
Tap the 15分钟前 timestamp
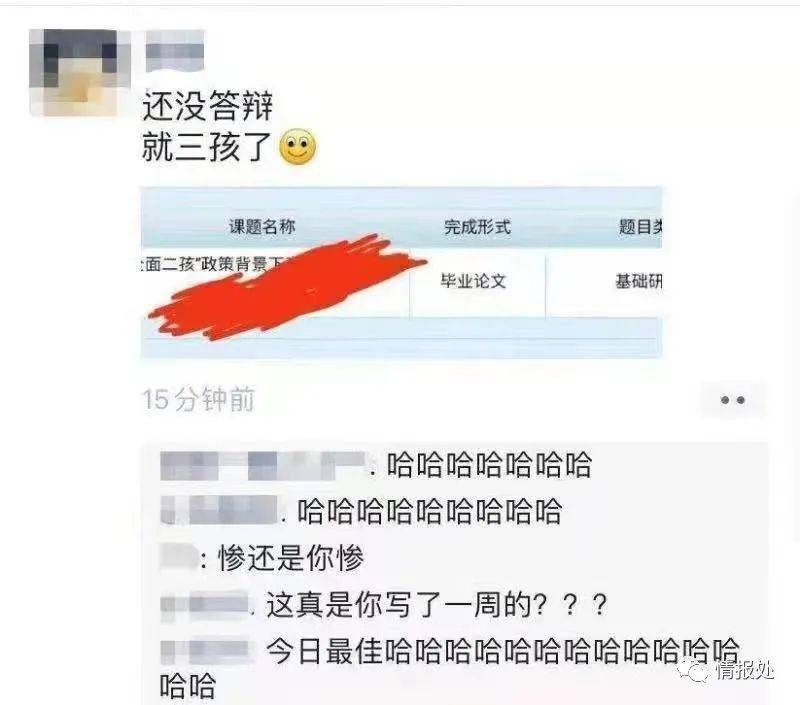pos(198,399)
